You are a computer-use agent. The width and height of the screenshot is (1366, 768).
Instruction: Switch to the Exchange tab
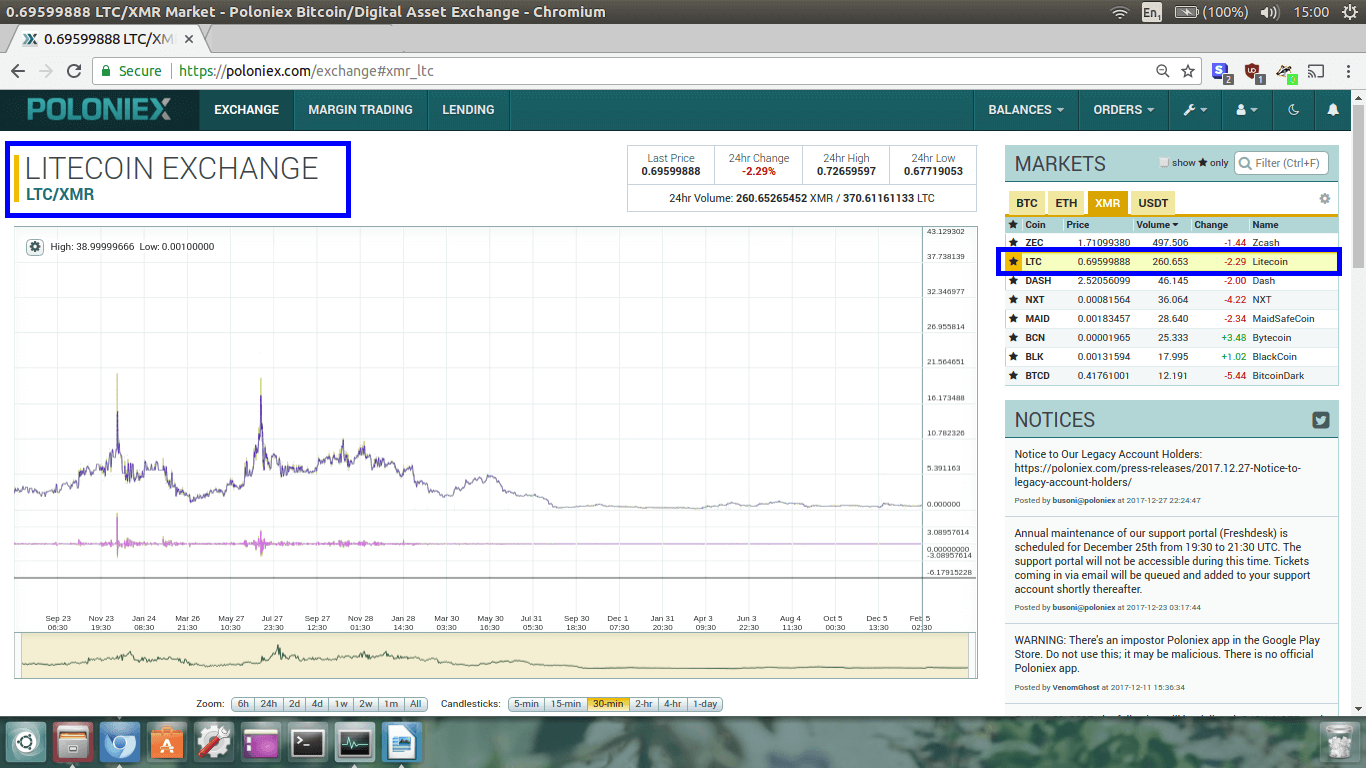[246, 110]
